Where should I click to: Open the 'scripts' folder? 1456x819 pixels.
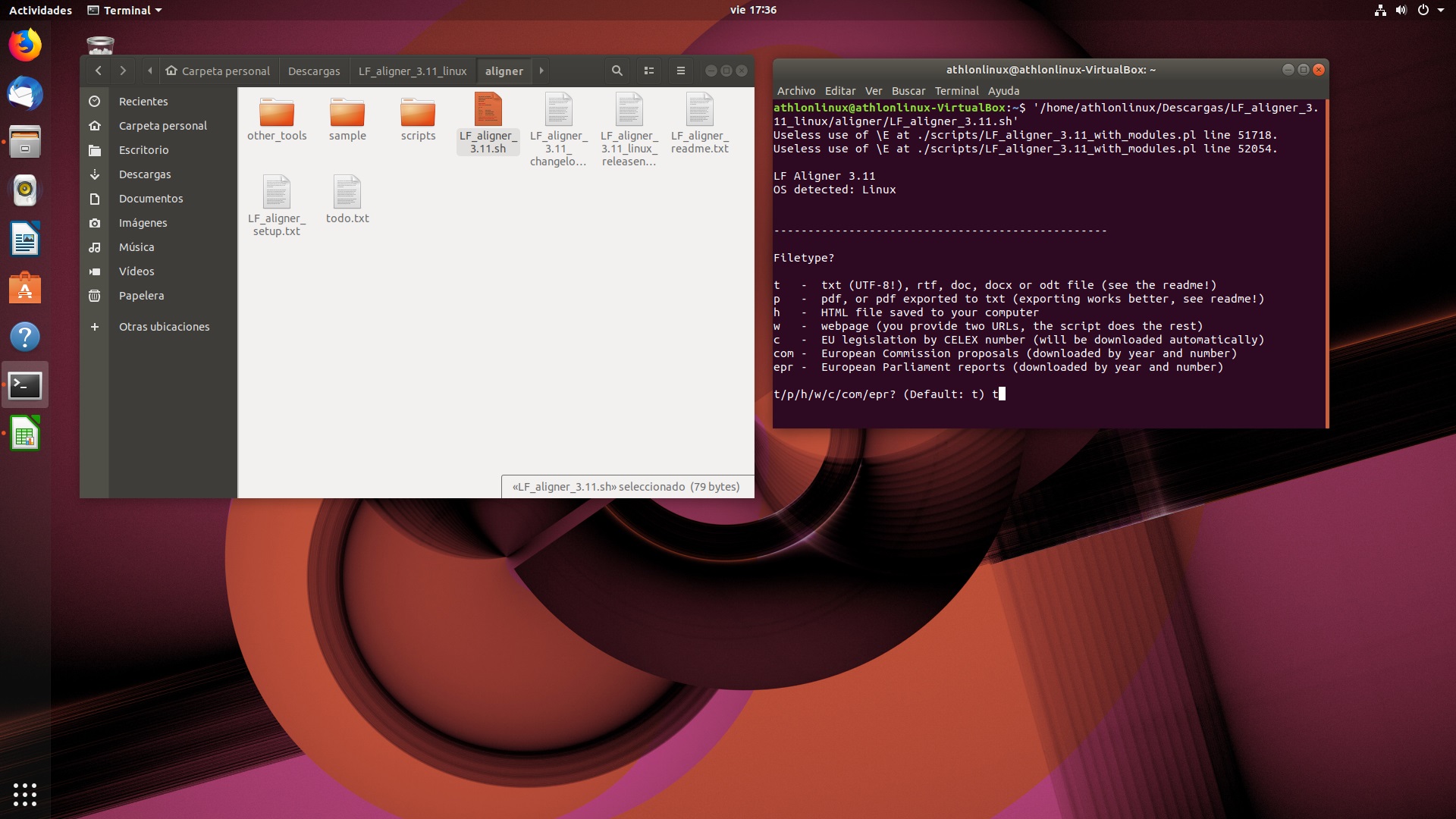click(418, 114)
